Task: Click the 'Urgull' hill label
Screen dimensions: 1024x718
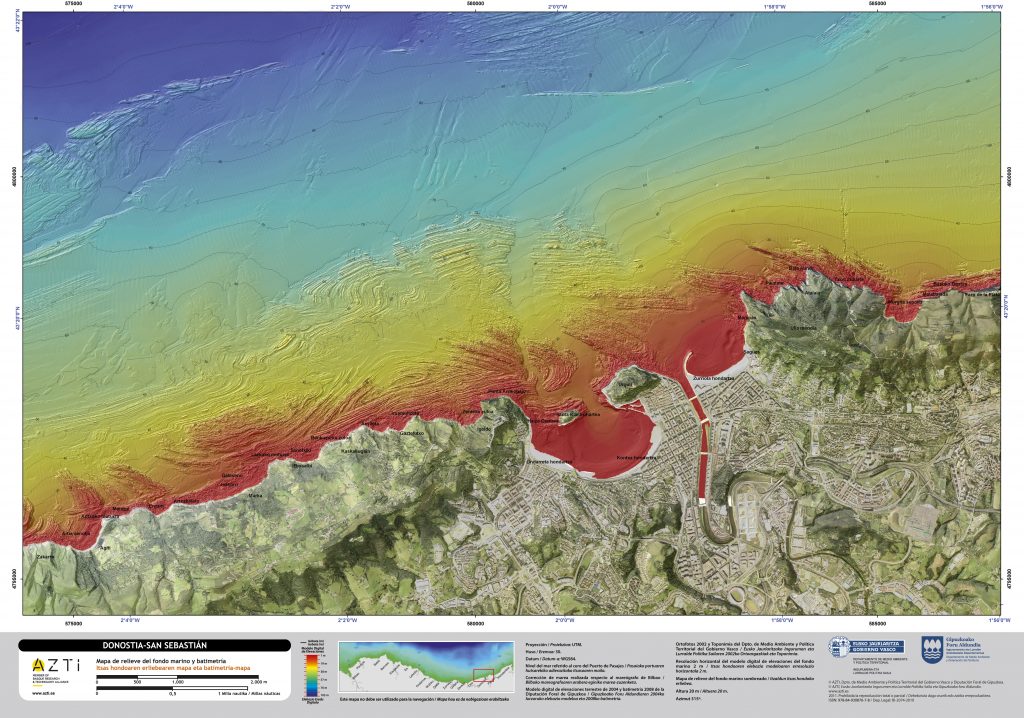Action: tap(625, 384)
